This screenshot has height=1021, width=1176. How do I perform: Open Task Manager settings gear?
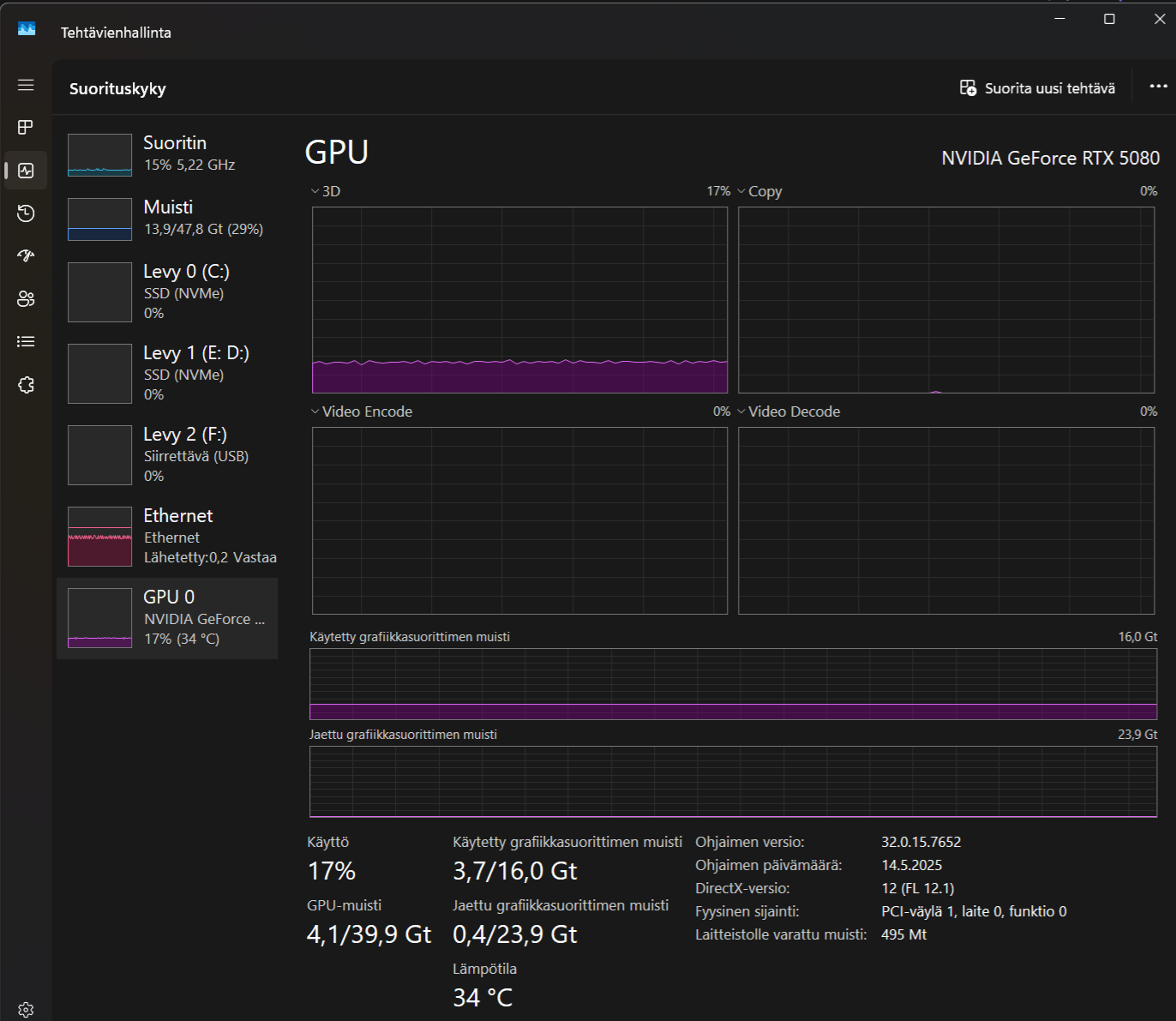(26, 1009)
